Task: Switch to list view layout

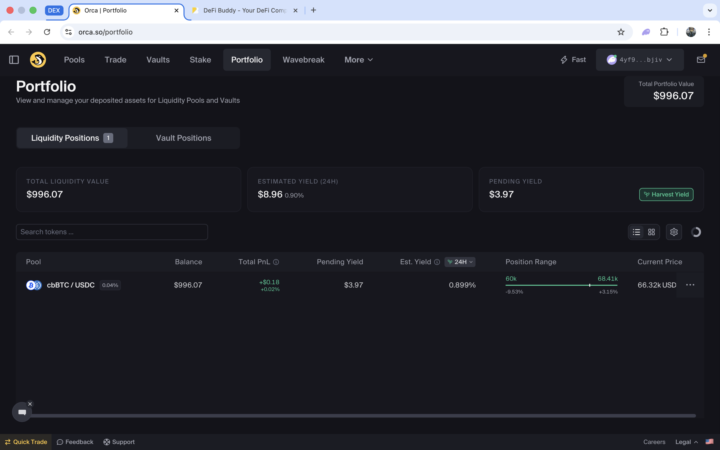Action: tap(636, 232)
